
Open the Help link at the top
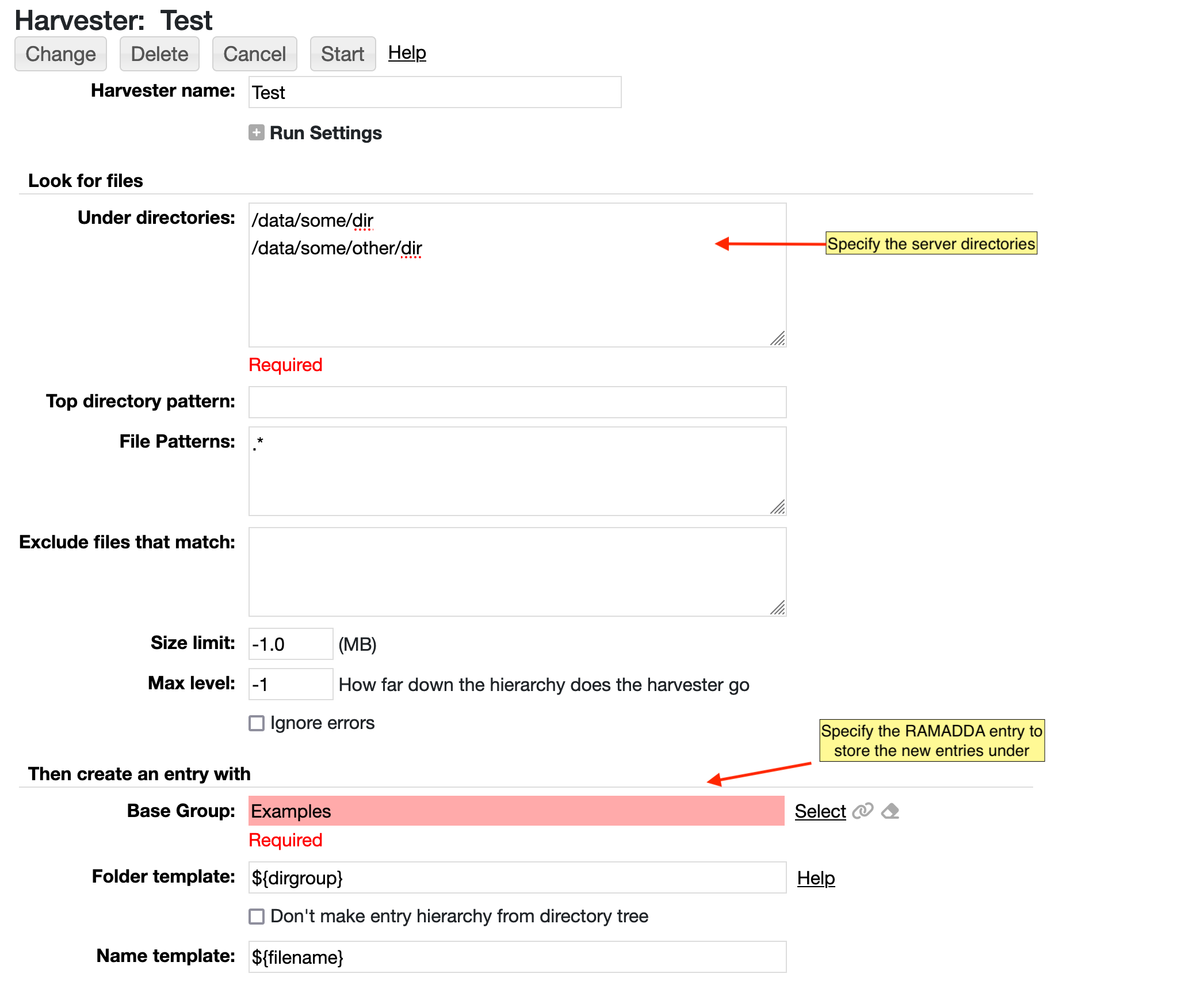407,53
